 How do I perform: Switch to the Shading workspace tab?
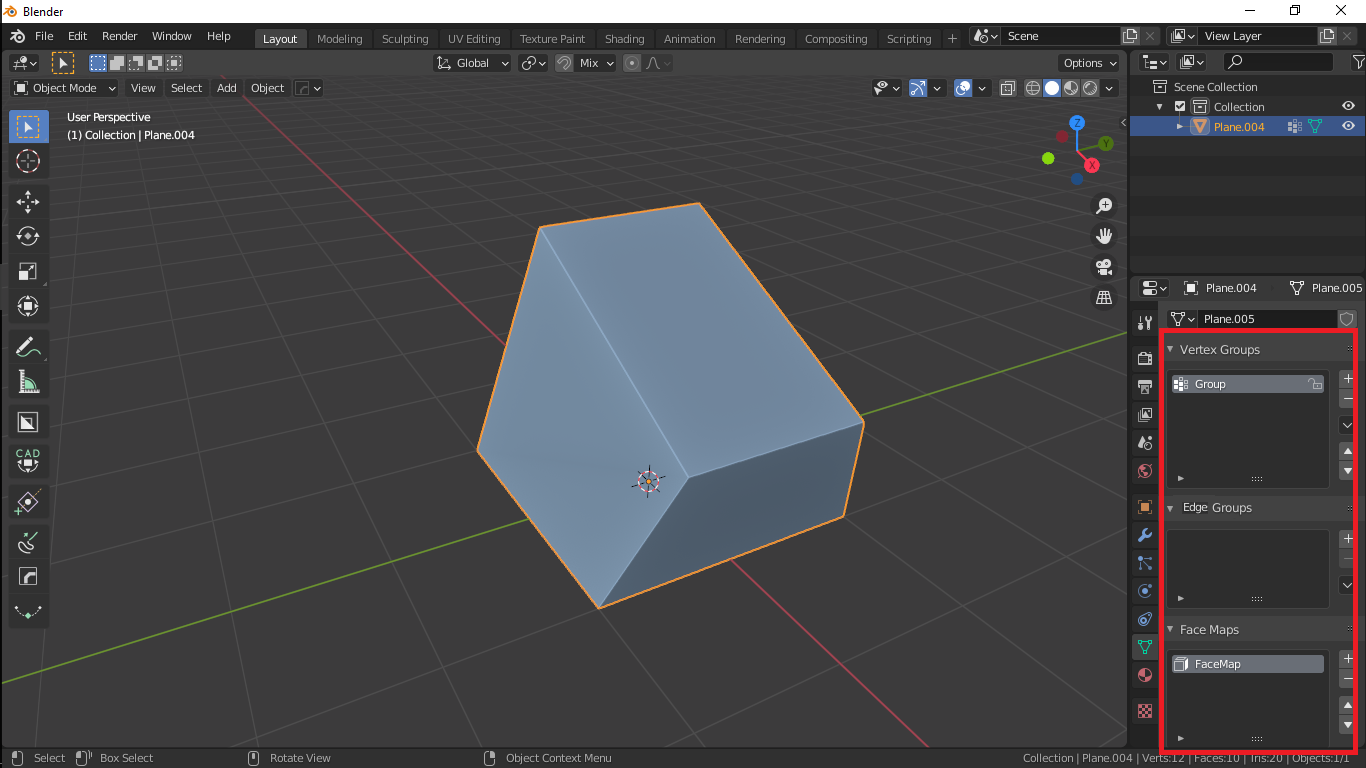point(624,39)
